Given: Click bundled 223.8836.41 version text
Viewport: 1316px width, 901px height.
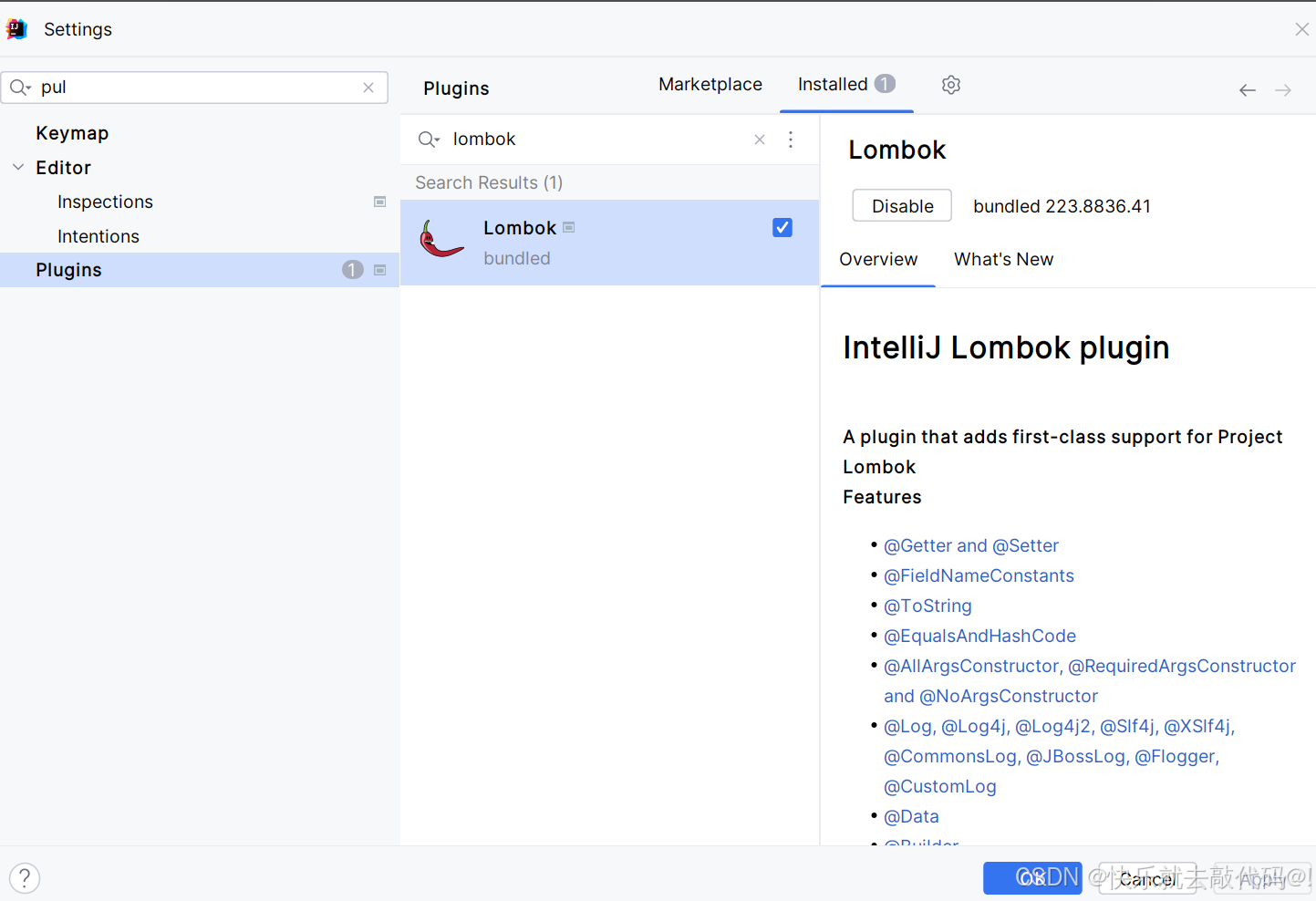Looking at the screenshot, I should [x=1062, y=206].
